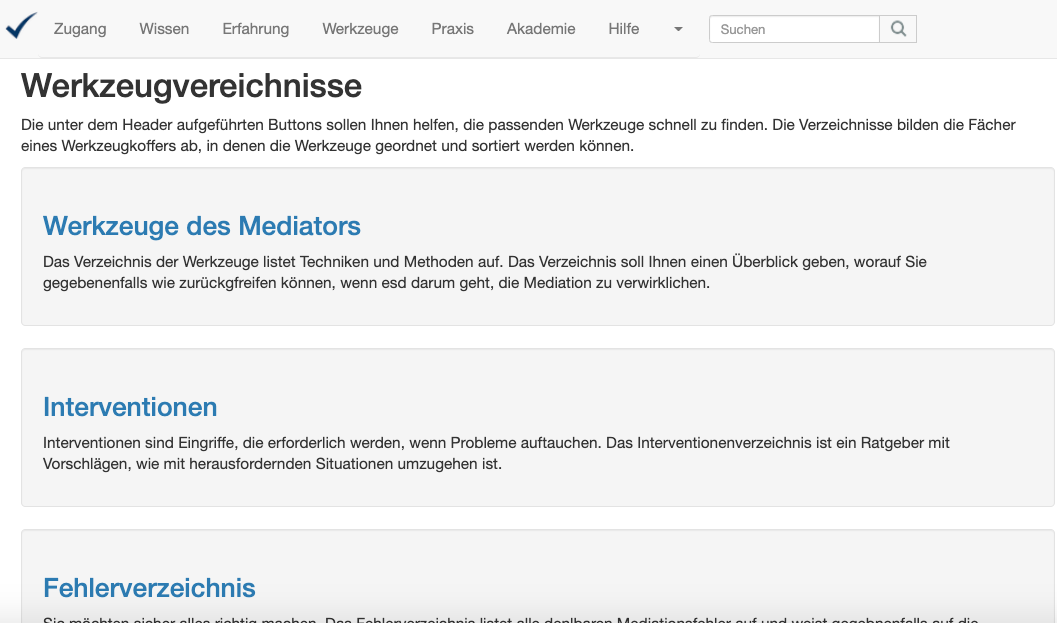Open the Akademie menu

point(541,29)
